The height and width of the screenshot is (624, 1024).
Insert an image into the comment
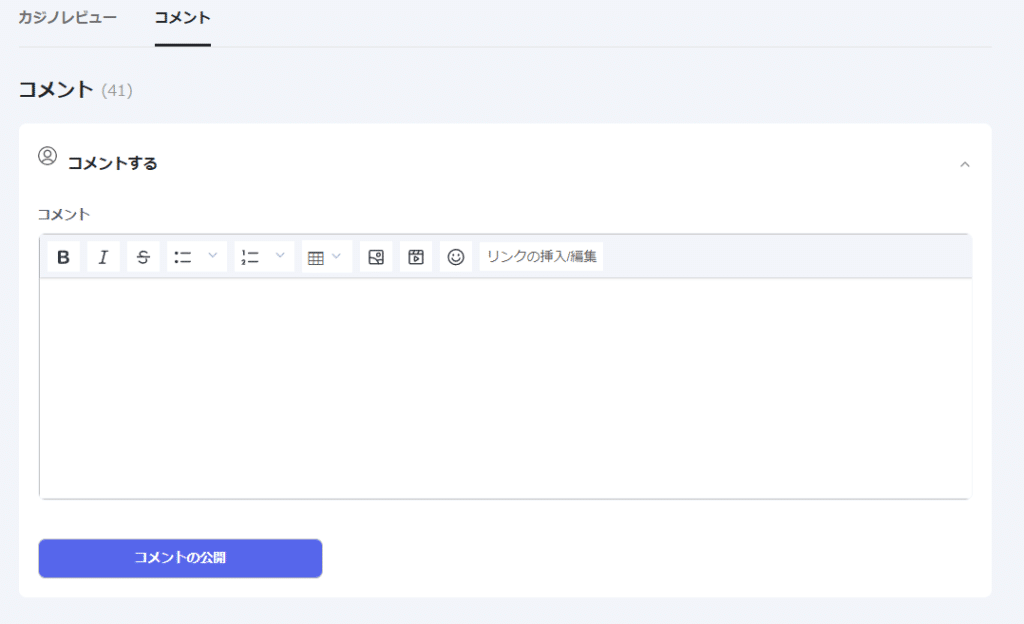(376, 257)
